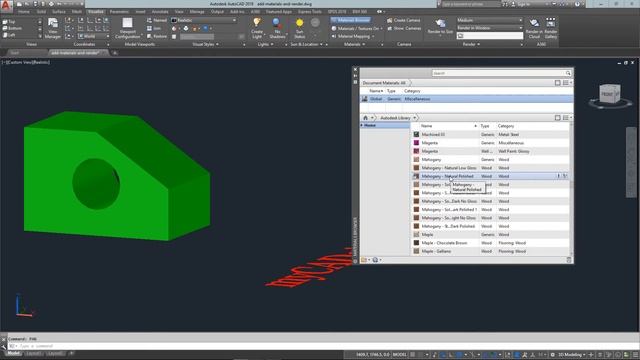Switch to the Mesh ribbon tab
This screenshot has height=360, width=640.
pos(77,12)
